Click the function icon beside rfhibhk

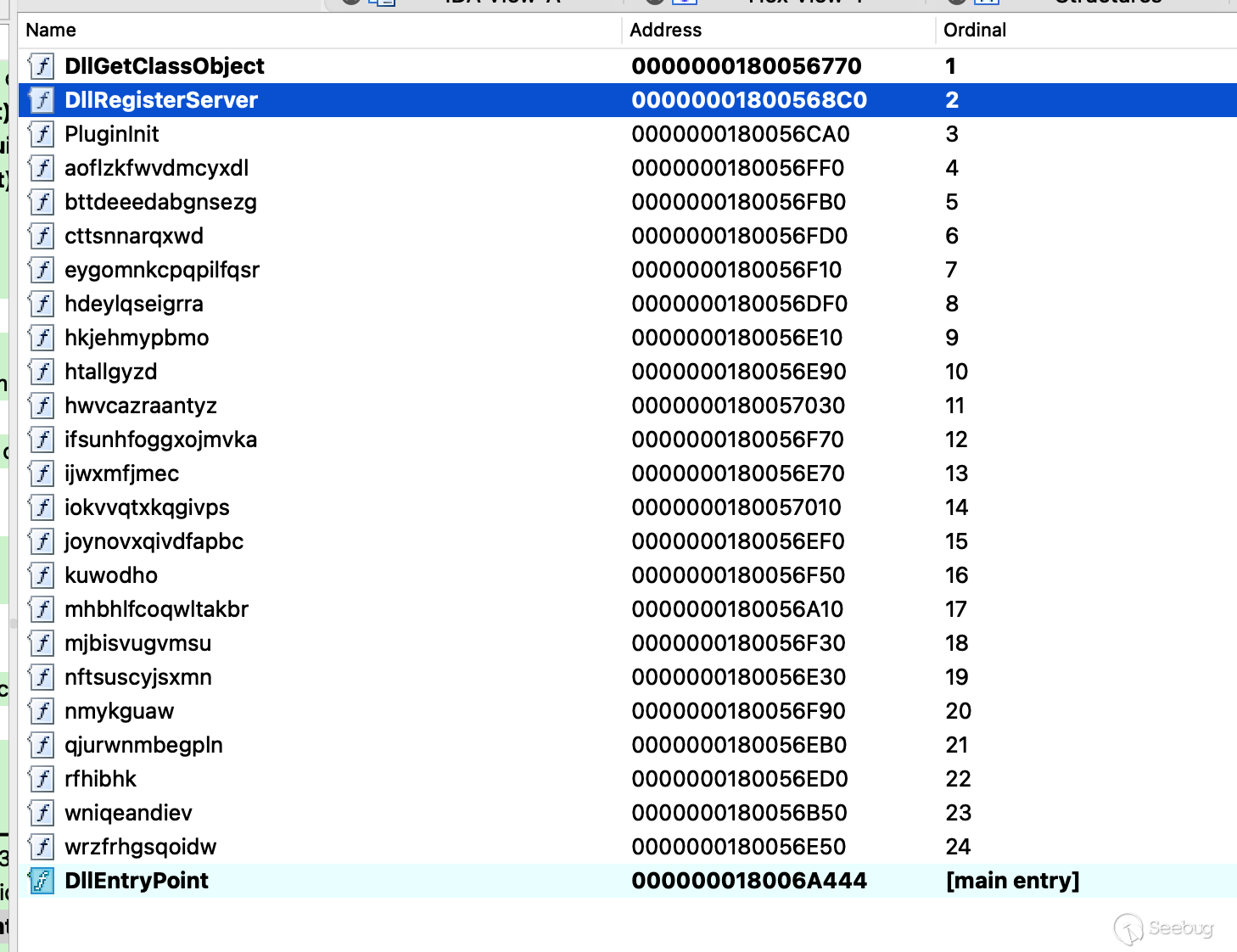coord(42,778)
